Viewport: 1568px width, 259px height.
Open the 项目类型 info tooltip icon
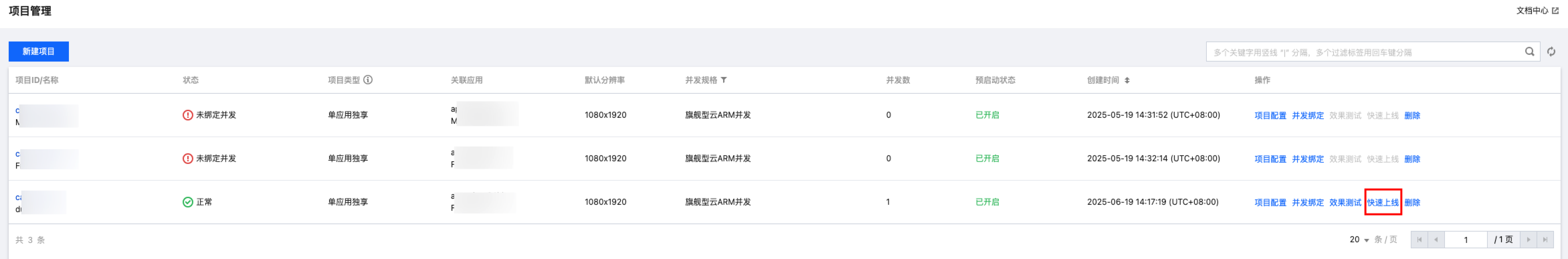368,80
